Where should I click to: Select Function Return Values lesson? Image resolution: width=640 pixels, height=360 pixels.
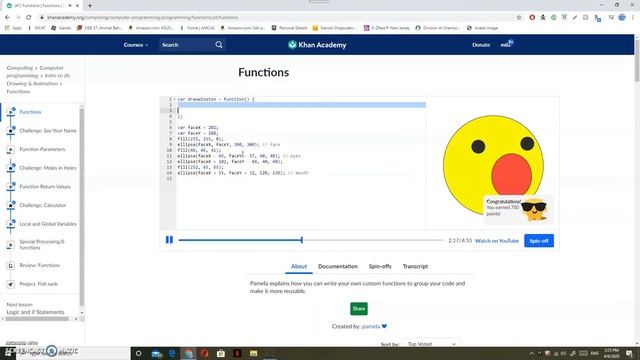(x=45, y=187)
